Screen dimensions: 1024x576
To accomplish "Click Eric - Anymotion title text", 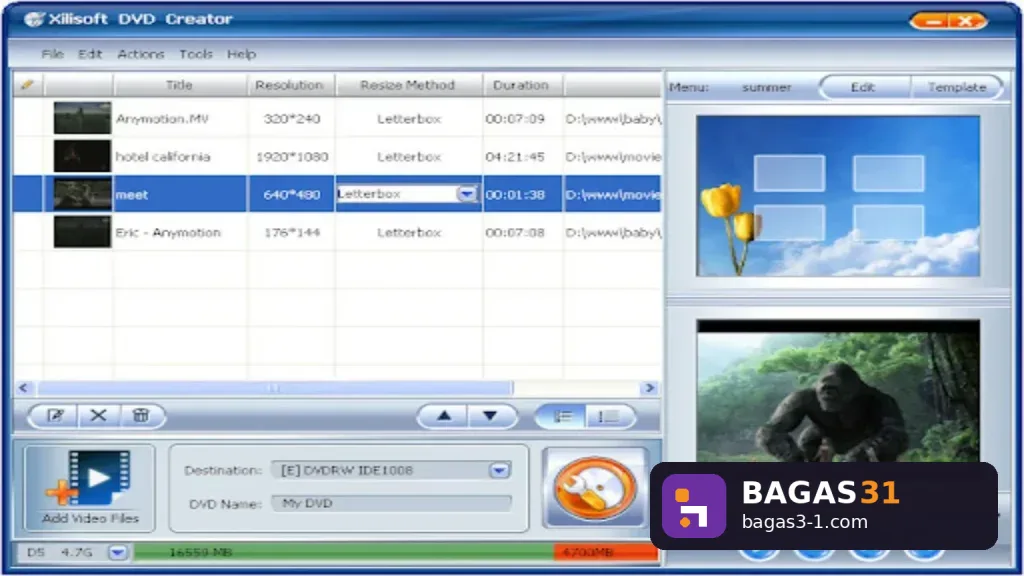I will point(168,232).
